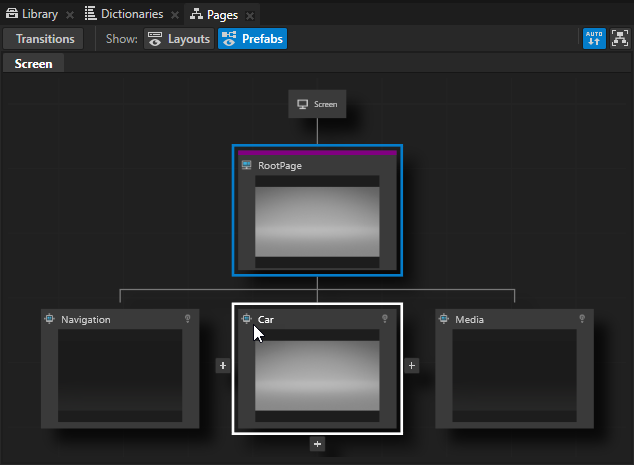Switch to the Library tab
Image resolution: width=634 pixels, height=465 pixels.
(32, 14)
